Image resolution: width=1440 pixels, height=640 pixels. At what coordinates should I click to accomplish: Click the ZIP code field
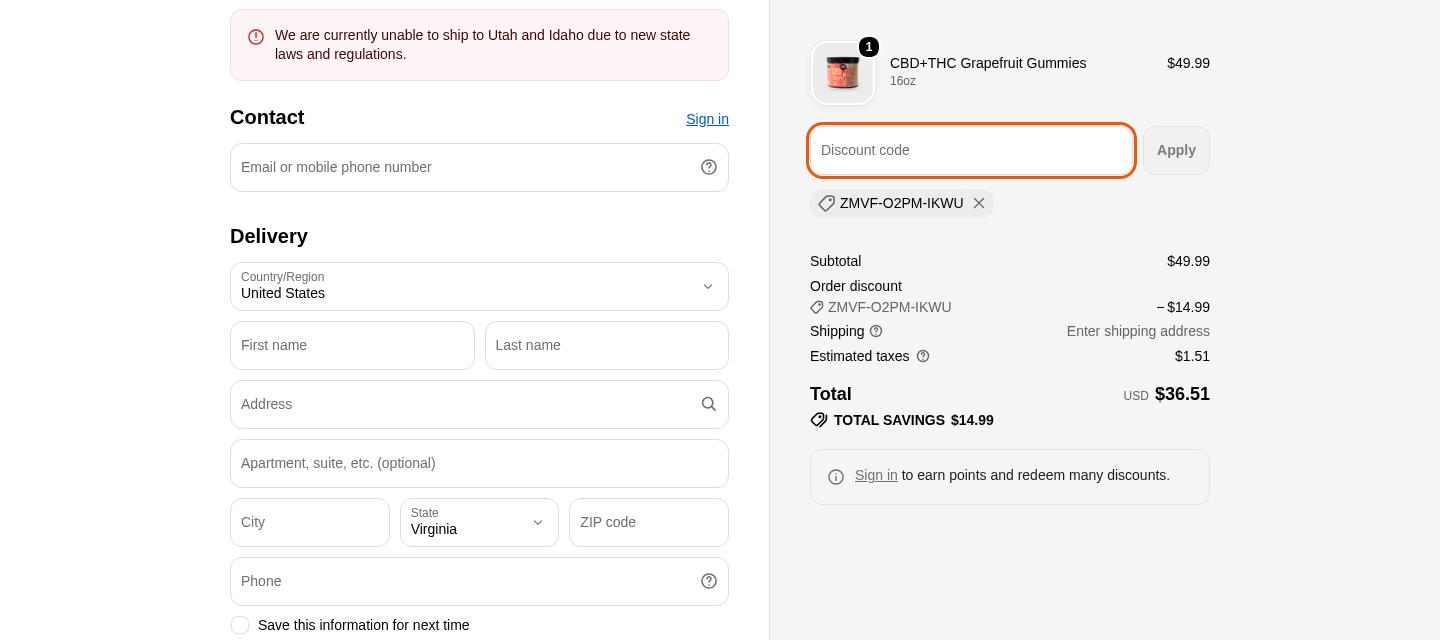[649, 522]
